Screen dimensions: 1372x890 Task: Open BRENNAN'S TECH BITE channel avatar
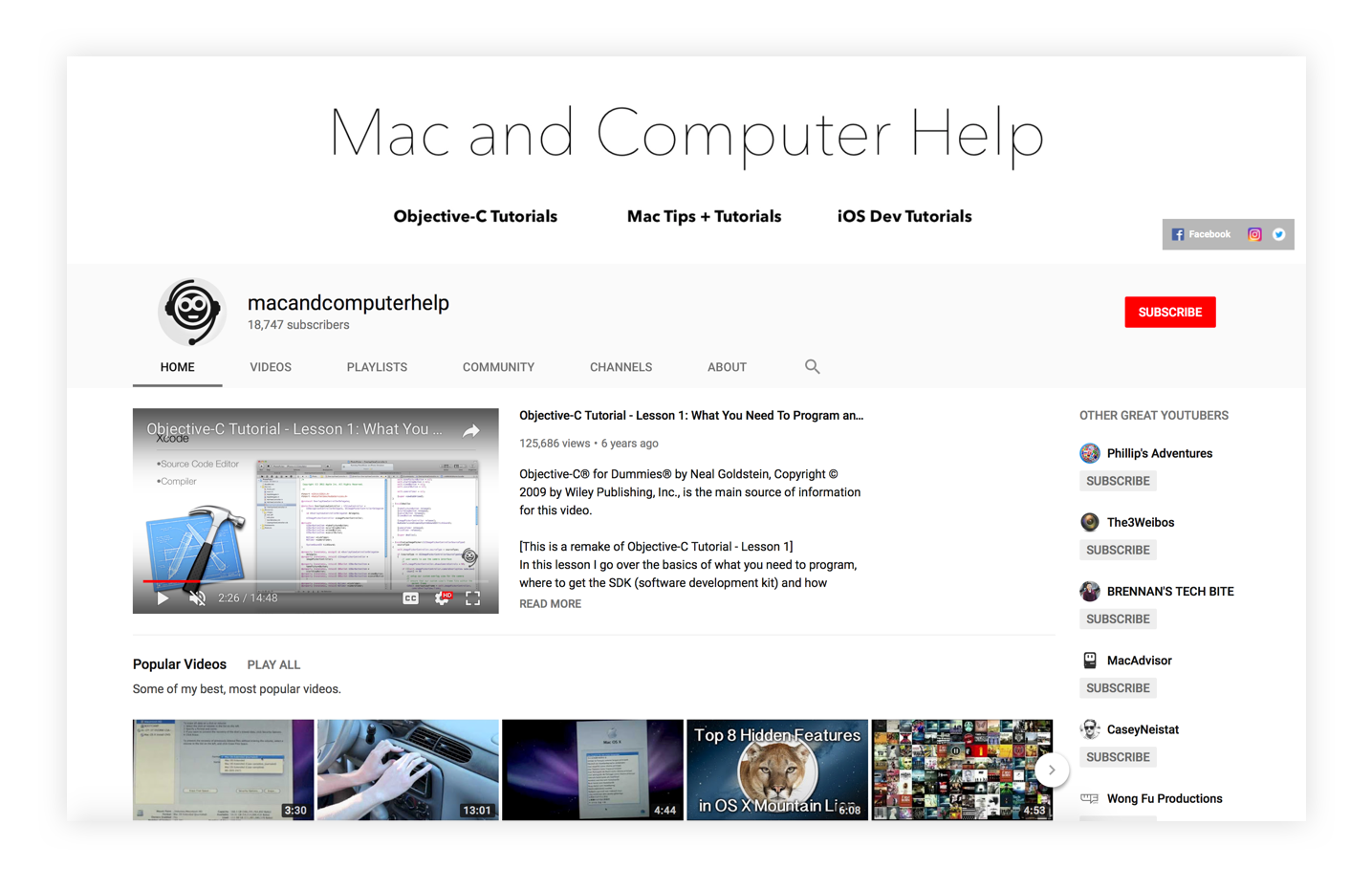1090,591
